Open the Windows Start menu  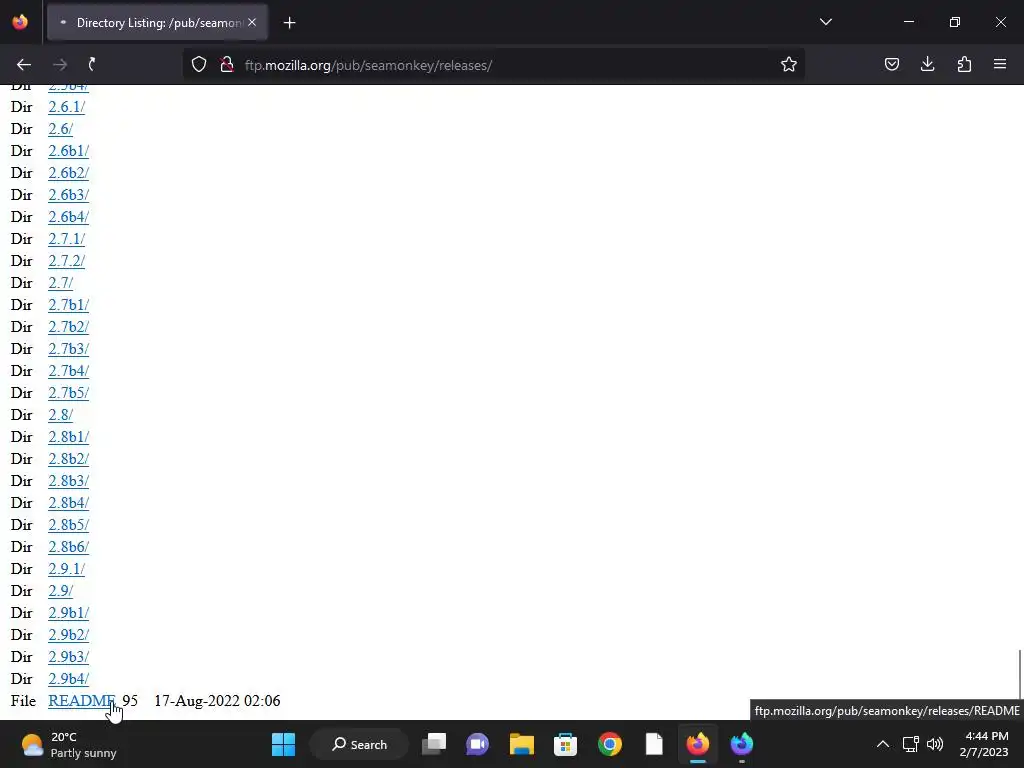(x=283, y=744)
